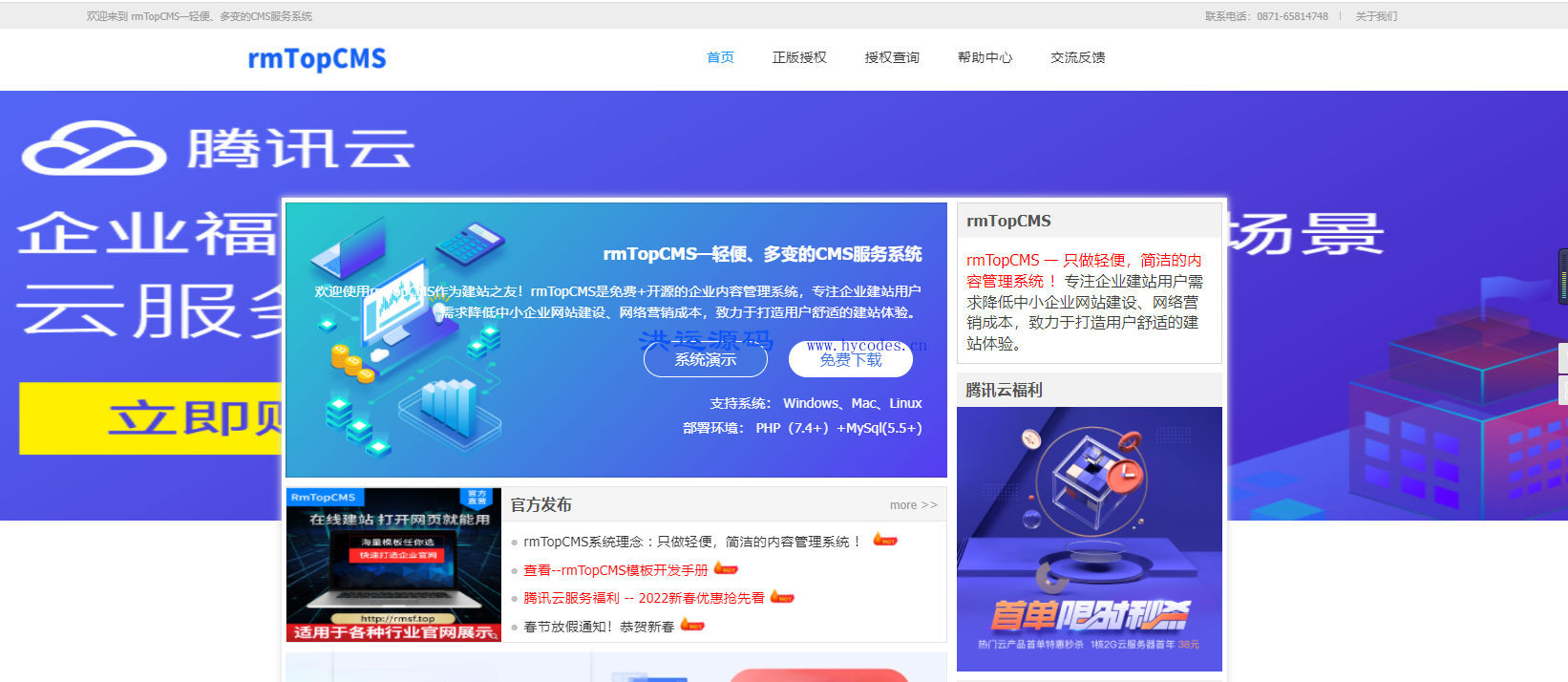Viewport: 1568px width, 682px height.
Task: Click the hot icon beside 腾讯云服务福利
Action: click(782, 597)
